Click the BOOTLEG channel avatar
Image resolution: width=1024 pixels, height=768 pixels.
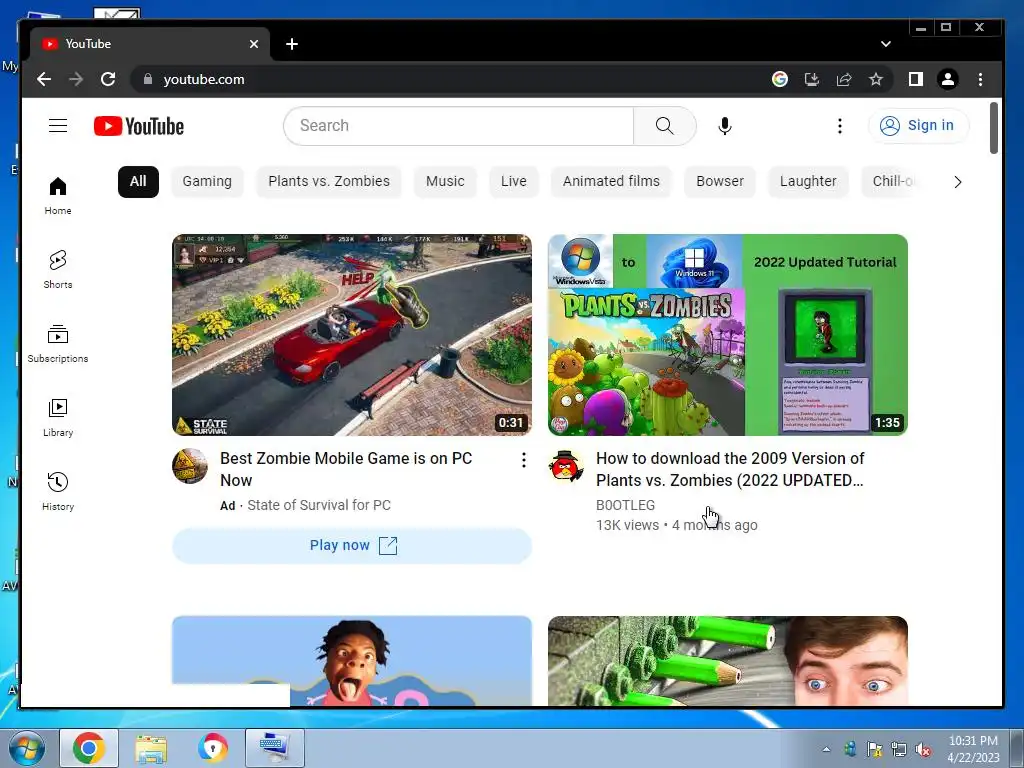566,466
